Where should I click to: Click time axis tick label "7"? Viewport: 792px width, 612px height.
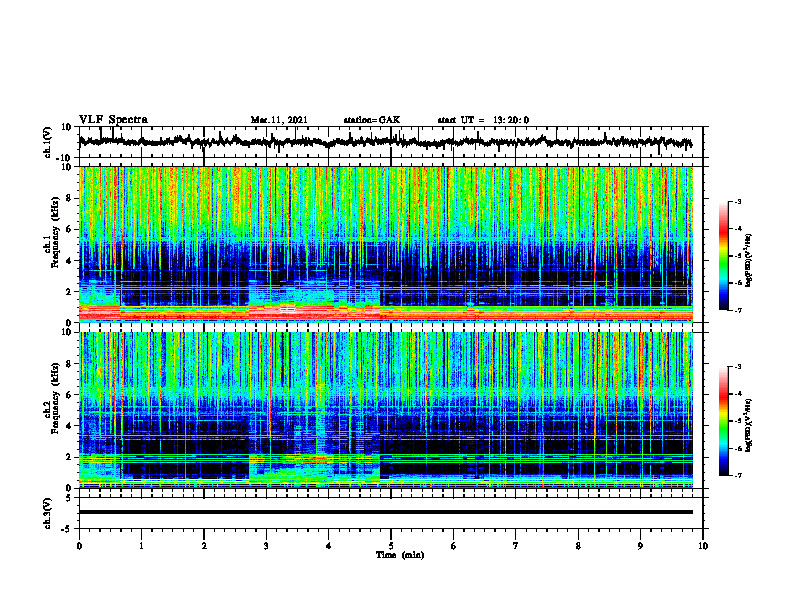[516, 546]
